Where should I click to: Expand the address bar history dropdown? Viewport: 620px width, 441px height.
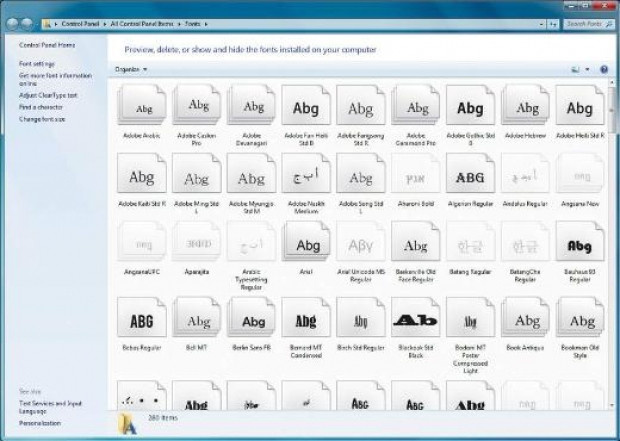tap(541, 24)
